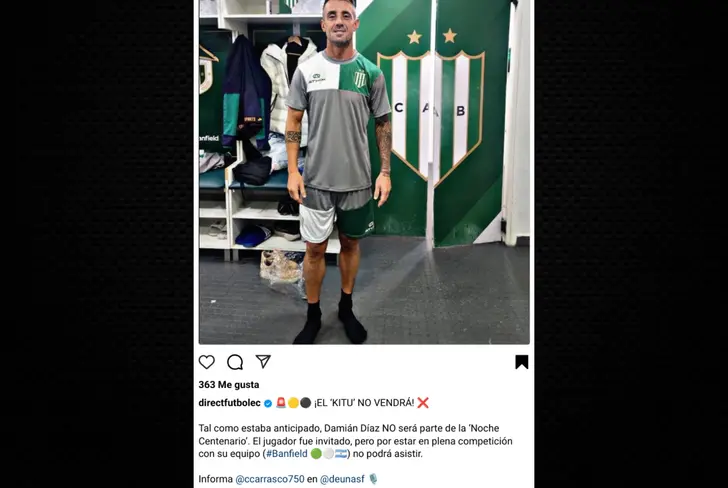Click the yellow circle emoji in caption
Viewport: 728px width, 488px height.
(293, 403)
